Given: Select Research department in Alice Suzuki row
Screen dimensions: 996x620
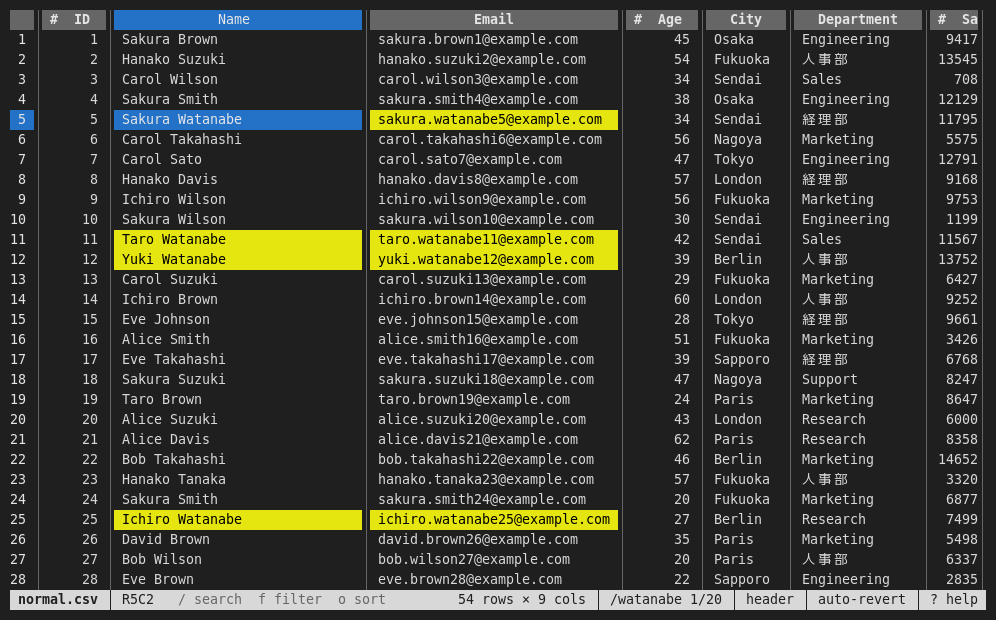Looking at the screenshot, I should pyautogui.click(x=858, y=419).
